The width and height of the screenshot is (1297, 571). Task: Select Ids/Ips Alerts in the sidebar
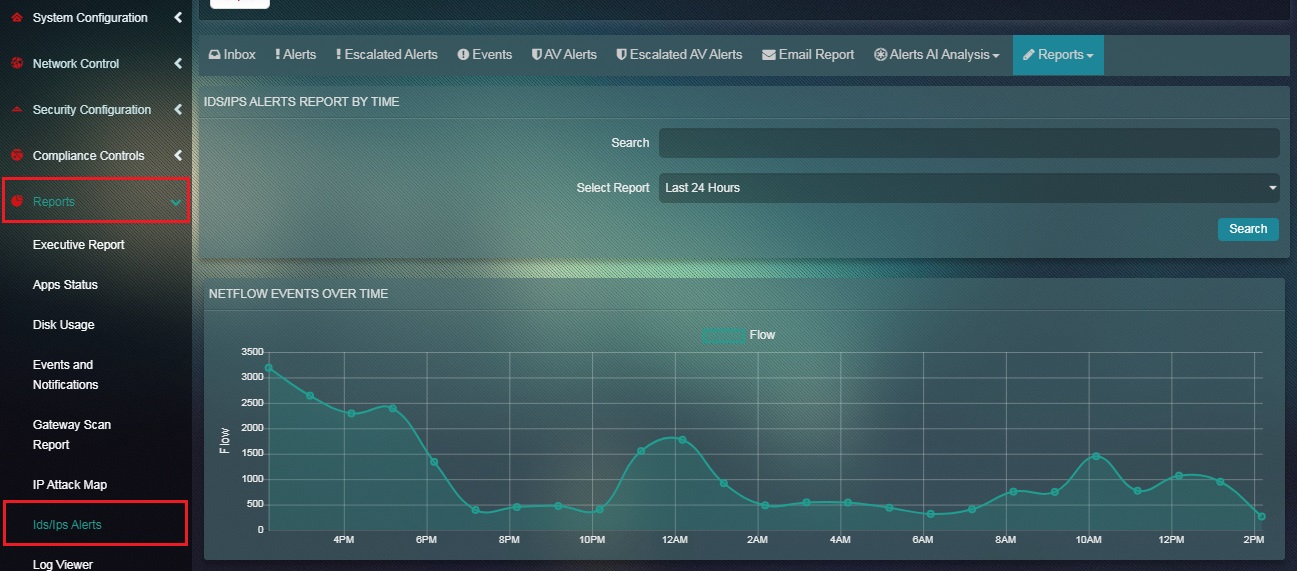click(x=67, y=525)
